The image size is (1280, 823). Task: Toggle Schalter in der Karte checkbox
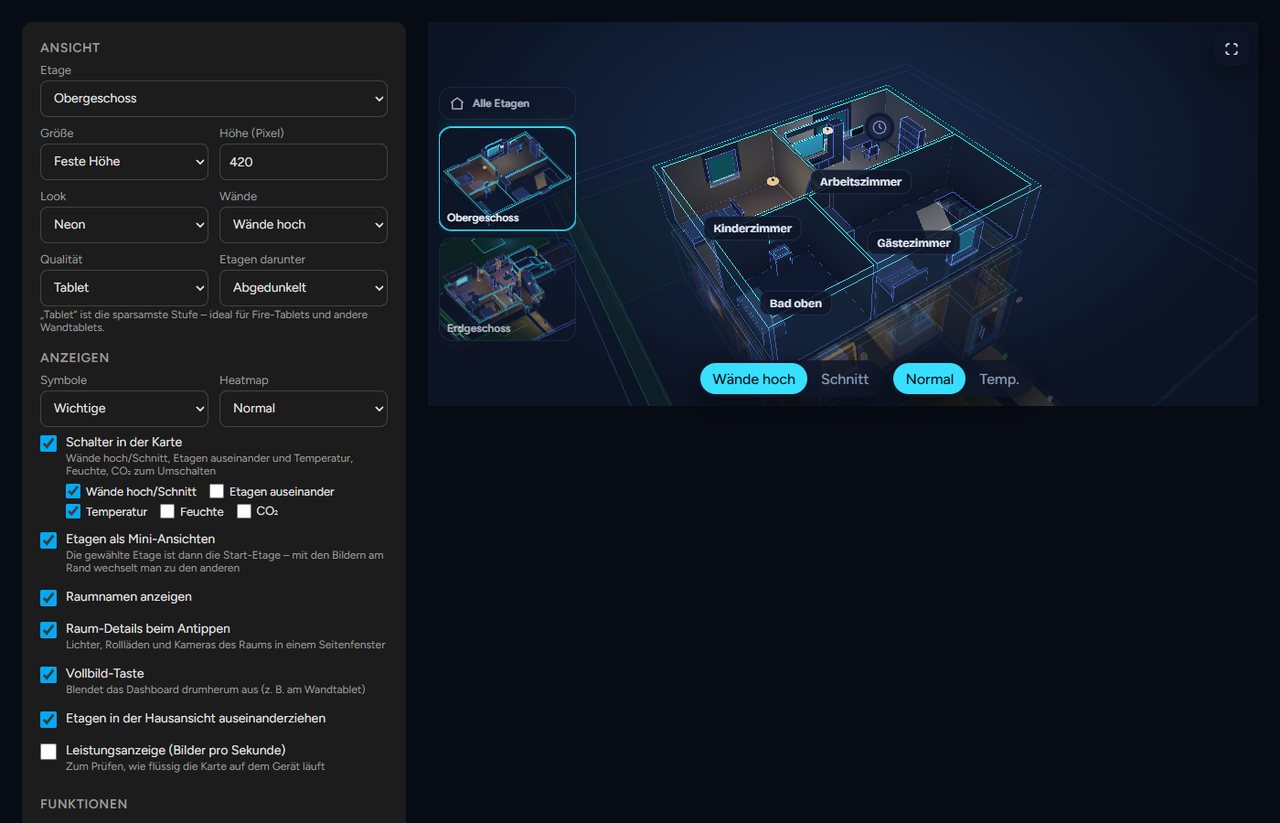click(x=48, y=443)
